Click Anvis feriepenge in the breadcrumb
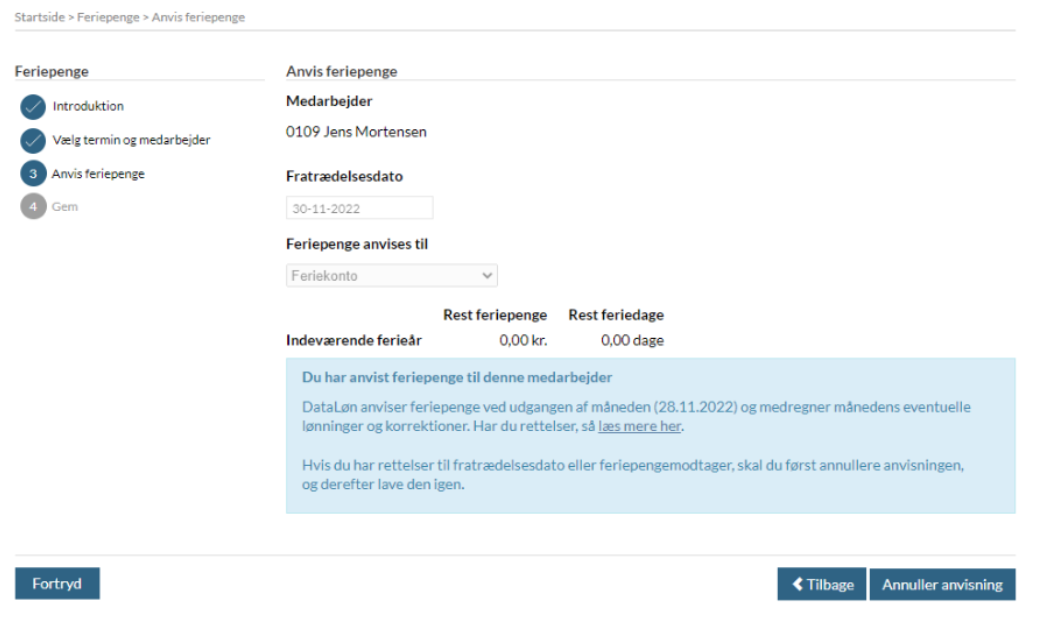The width and height of the screenshot is (1044, 631). coord(198,18)
